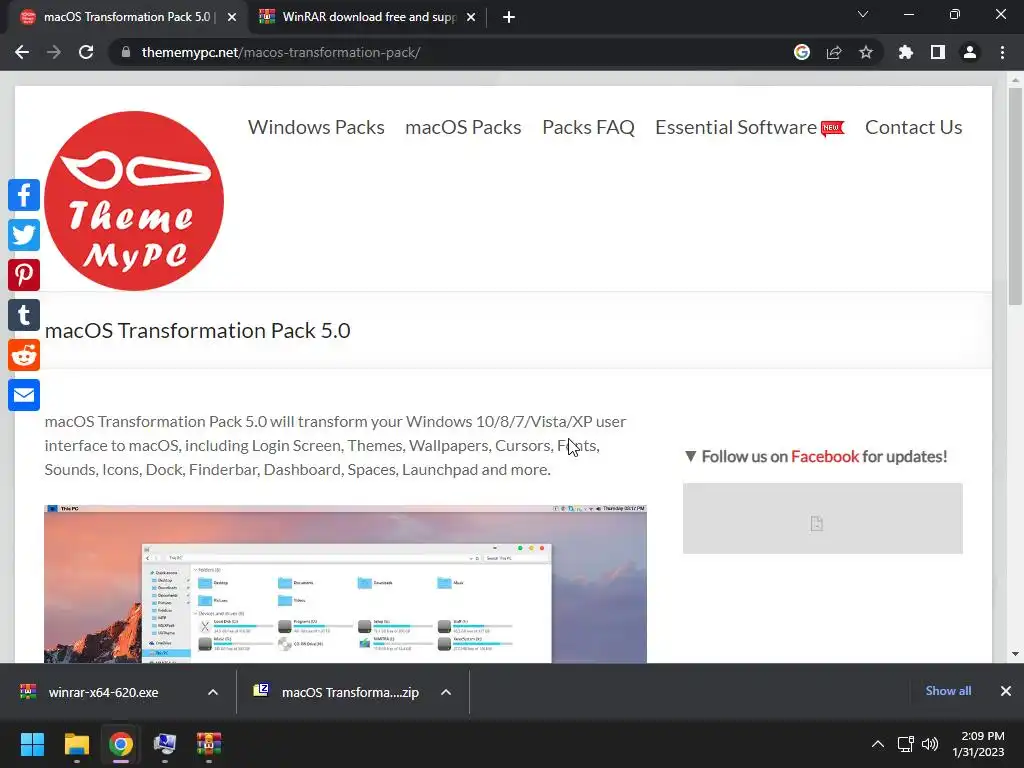Viewport: 1024px width, 768px height.
Task: Show all downloads
Action: coord(948,691)
